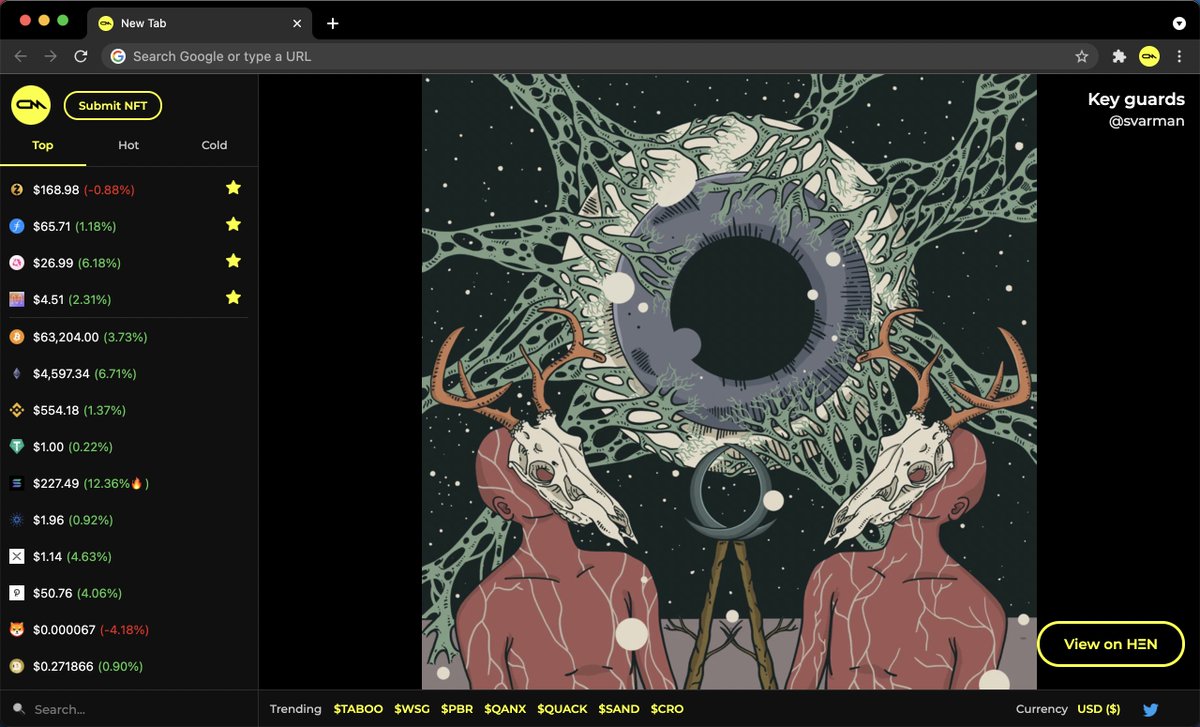Click the Ethereum icon at $4,597.34
Screen dimensions: 1200x727
pyautogui.click(x=16, y=374)
